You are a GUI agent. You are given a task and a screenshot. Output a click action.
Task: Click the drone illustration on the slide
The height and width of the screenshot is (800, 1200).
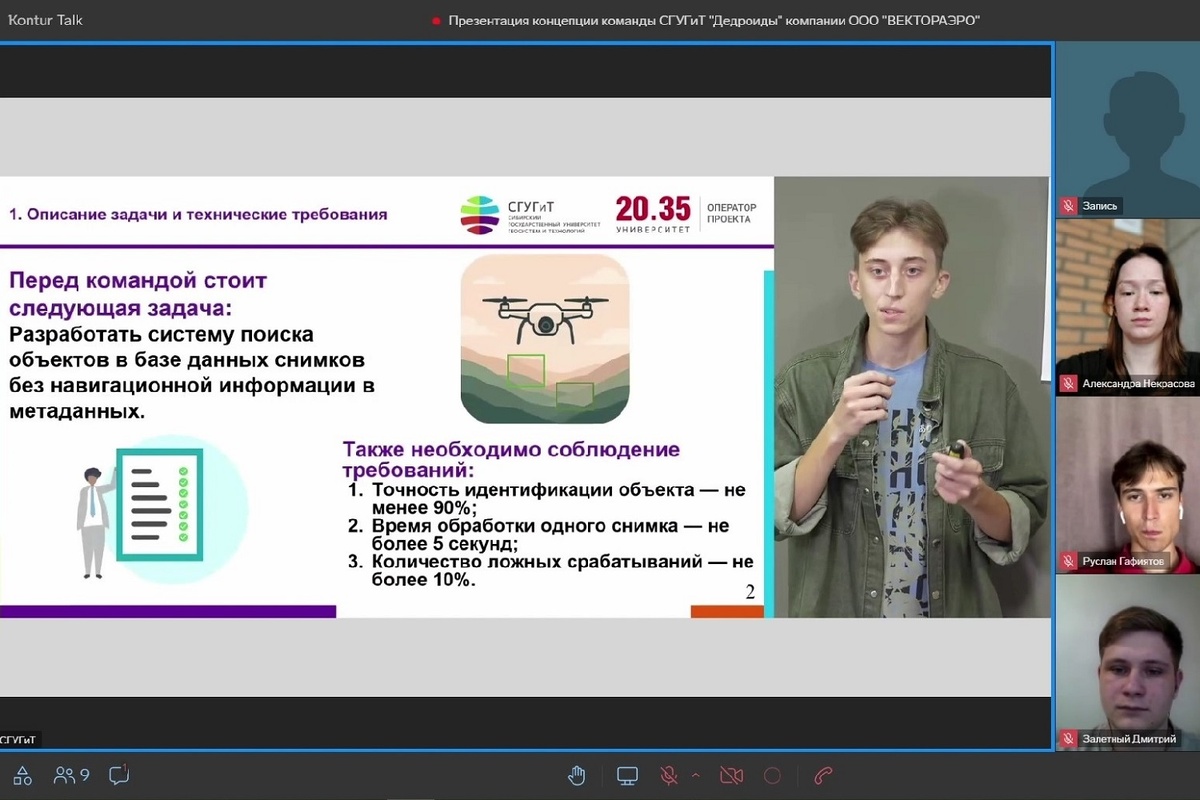click(545, 339)
